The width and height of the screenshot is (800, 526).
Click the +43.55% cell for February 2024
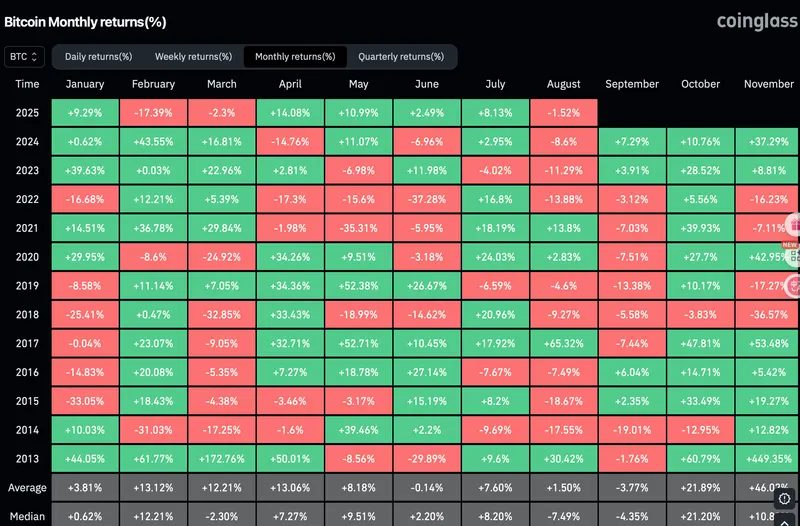153,141
